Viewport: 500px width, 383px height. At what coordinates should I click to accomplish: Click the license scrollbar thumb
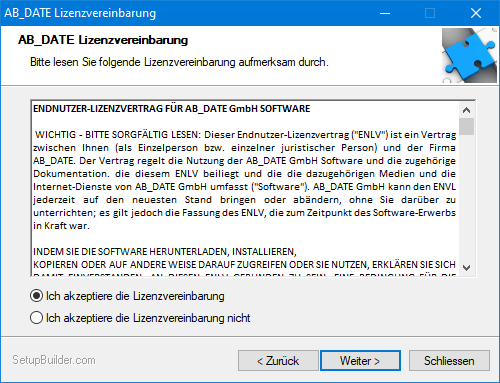tap(466, 126)
